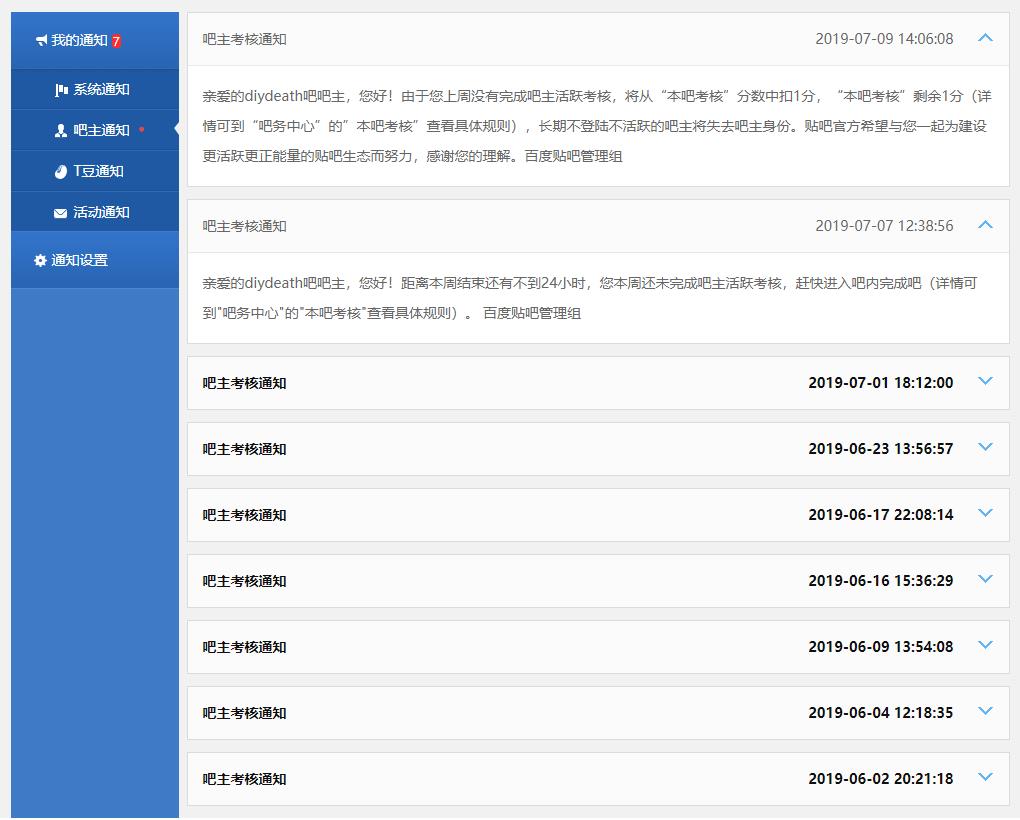Click 吧主考核通知 title dated 2019-07-09
1020x820 pixels.
coord(245,39)
